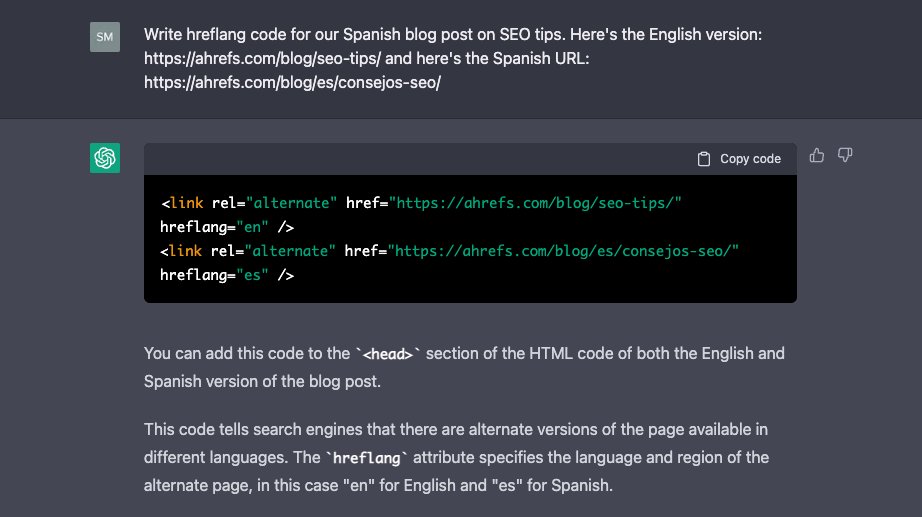Click the consejos-seo URL in user message
The height and width of the screenshot is (517, 922).
[x=292, y=82]
